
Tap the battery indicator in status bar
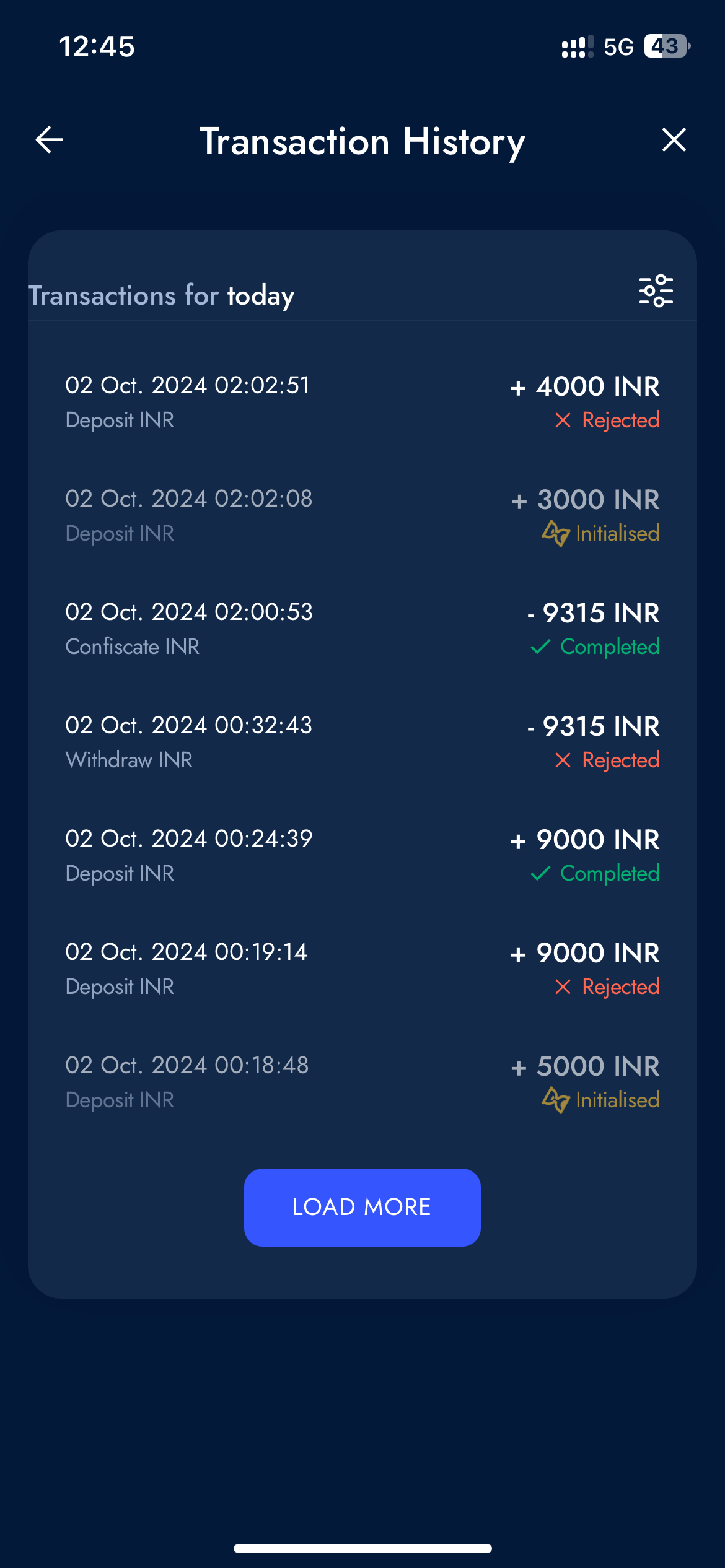point(667,46)
